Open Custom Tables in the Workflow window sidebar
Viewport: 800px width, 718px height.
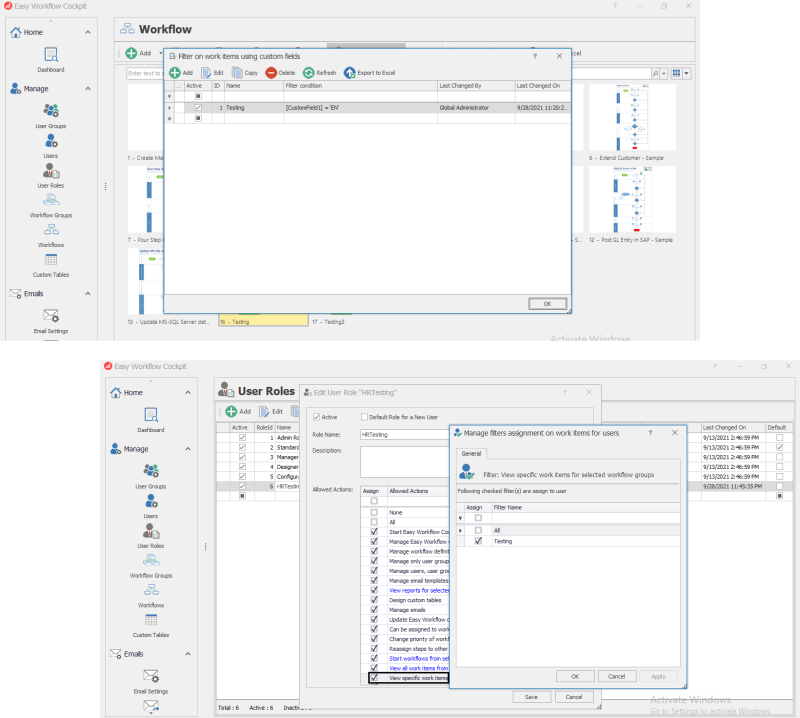pos(51,265)
